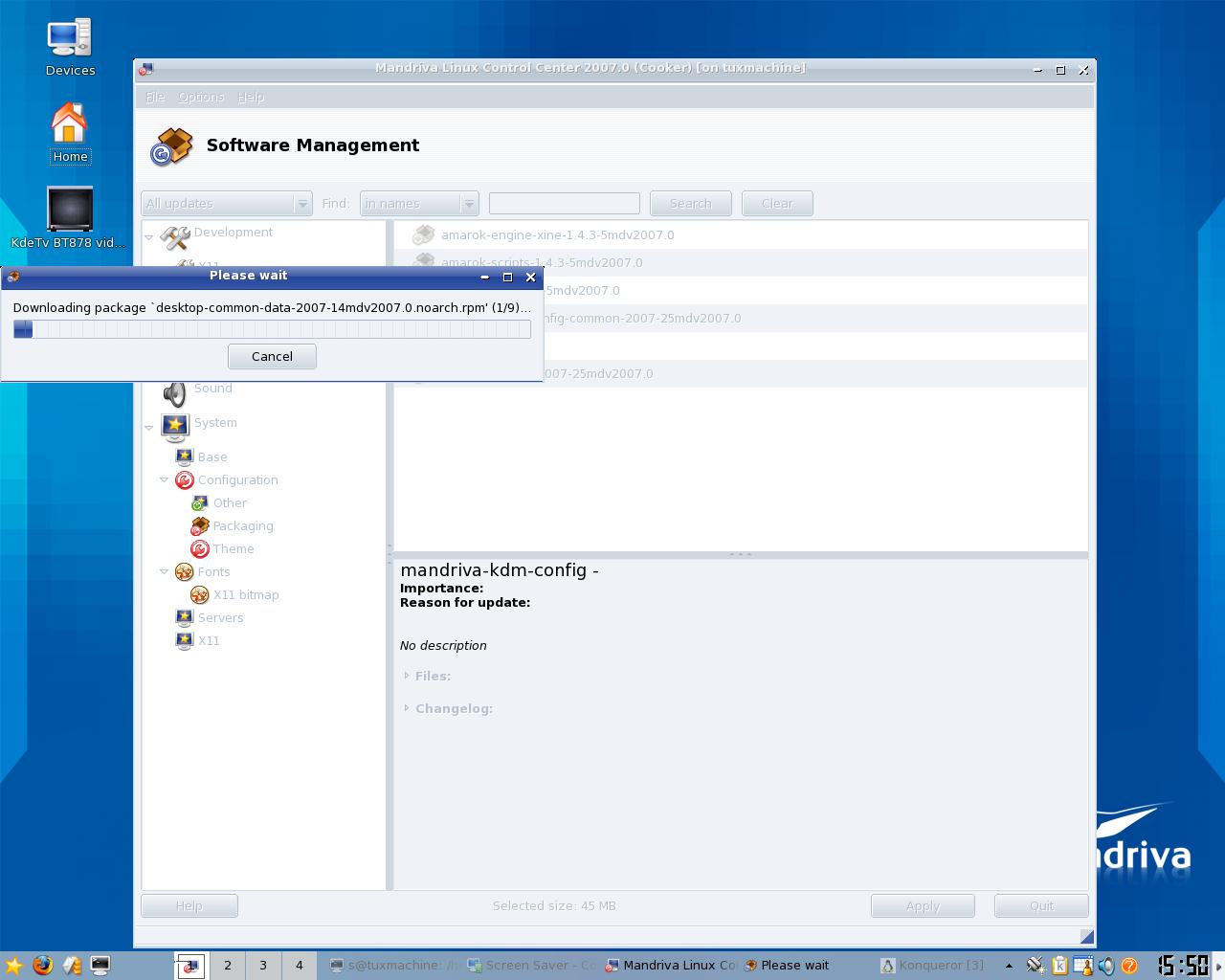Viewport: 1225px width, 980px height.
Task: Expand the Changelog section
Action: click(407, 708)
